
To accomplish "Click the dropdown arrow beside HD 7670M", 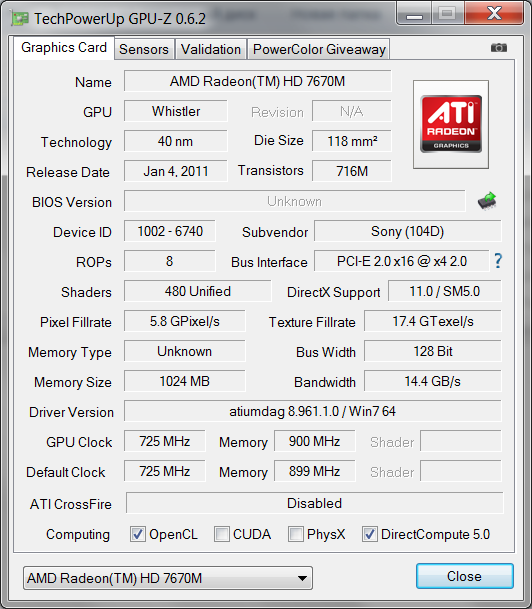I will (x=302, y=578).
